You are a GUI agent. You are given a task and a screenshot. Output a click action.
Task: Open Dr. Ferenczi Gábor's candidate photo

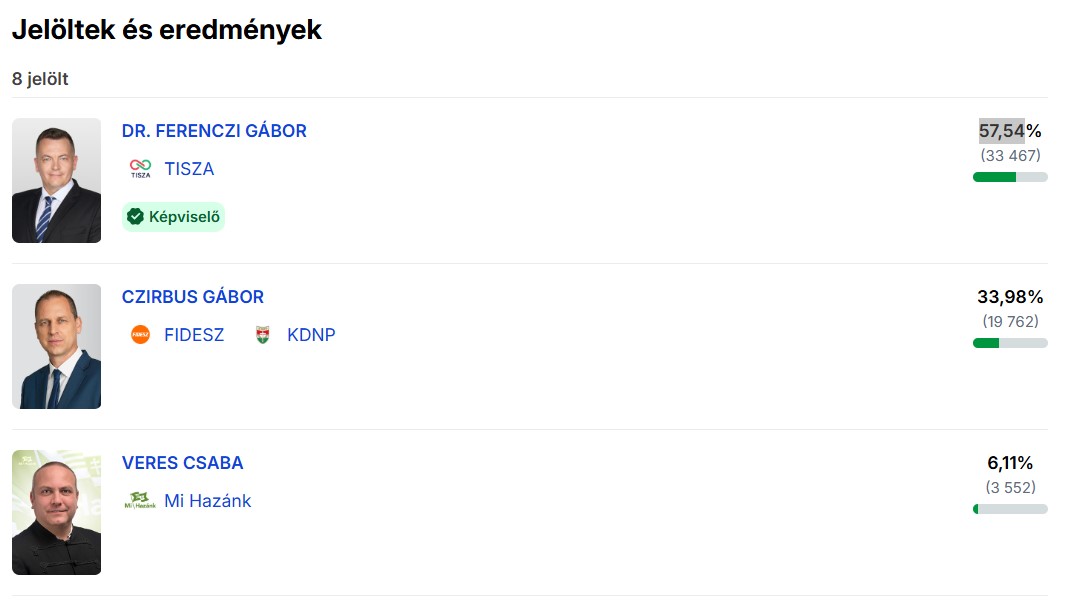pos(57,181)
